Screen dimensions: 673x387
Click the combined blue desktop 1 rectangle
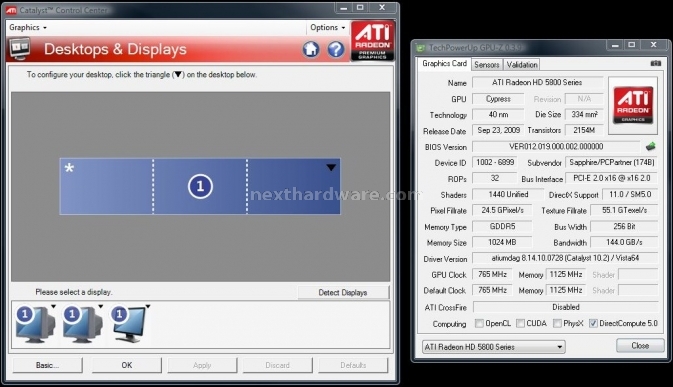pyautogui.click(x=200, y=186)
